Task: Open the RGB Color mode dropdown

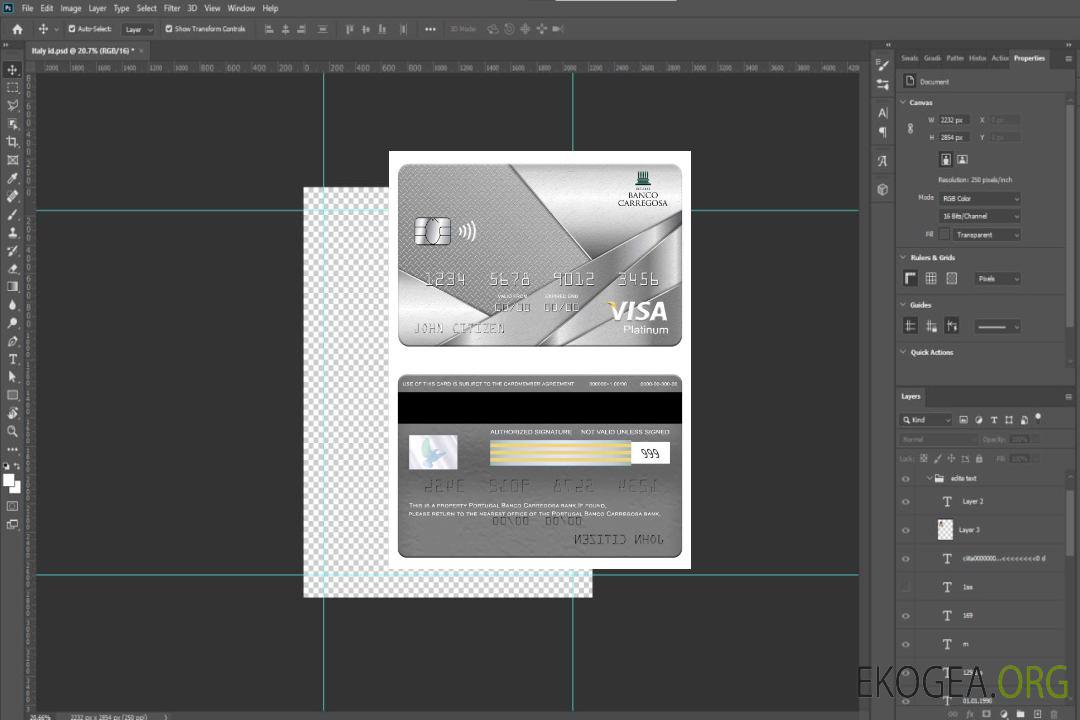Action: pyautogui.click(x=979, y=198)
